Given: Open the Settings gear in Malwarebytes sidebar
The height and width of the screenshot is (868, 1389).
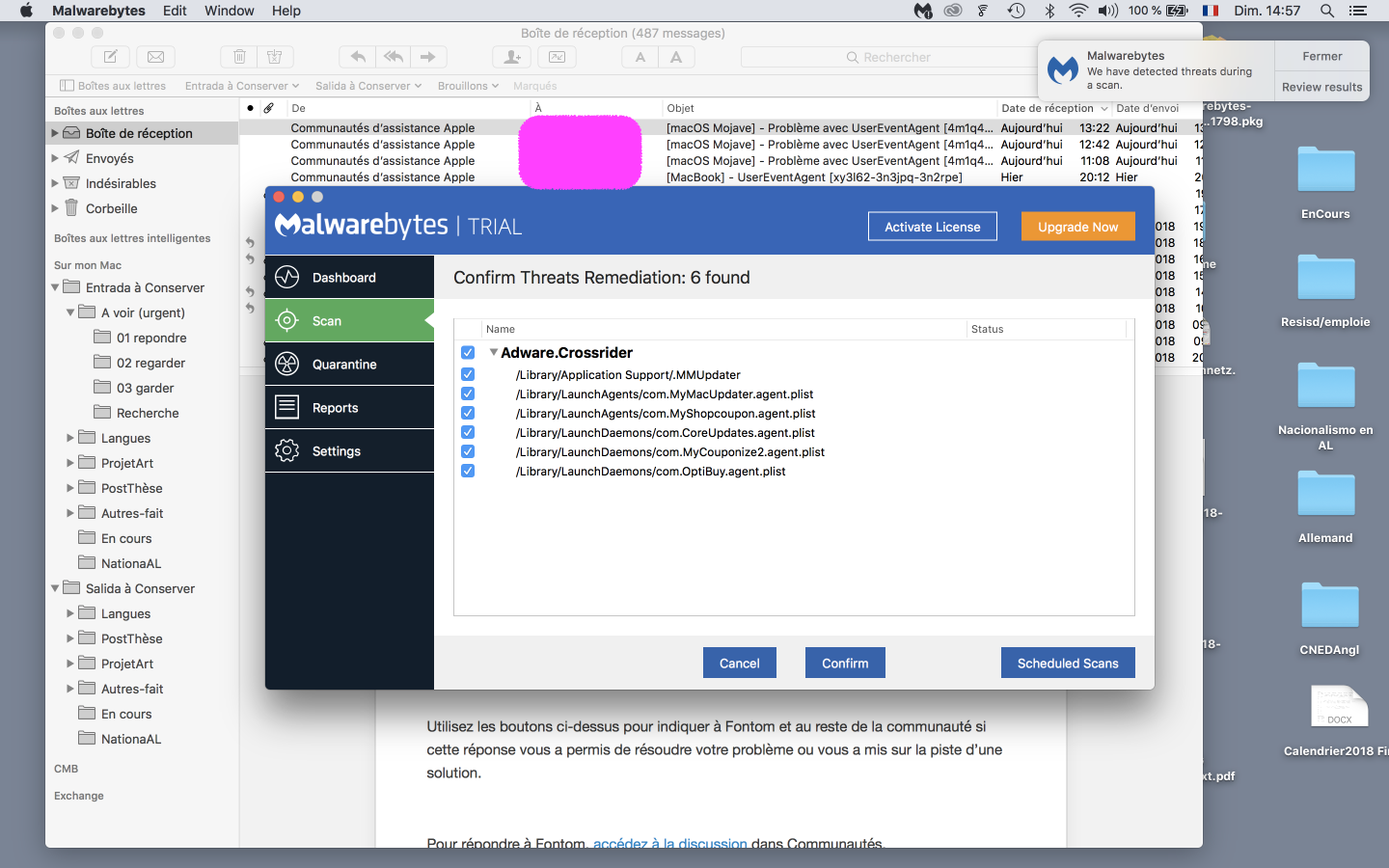Looking at the screenshot, I should pyautogui.click(x=287, y=450).
